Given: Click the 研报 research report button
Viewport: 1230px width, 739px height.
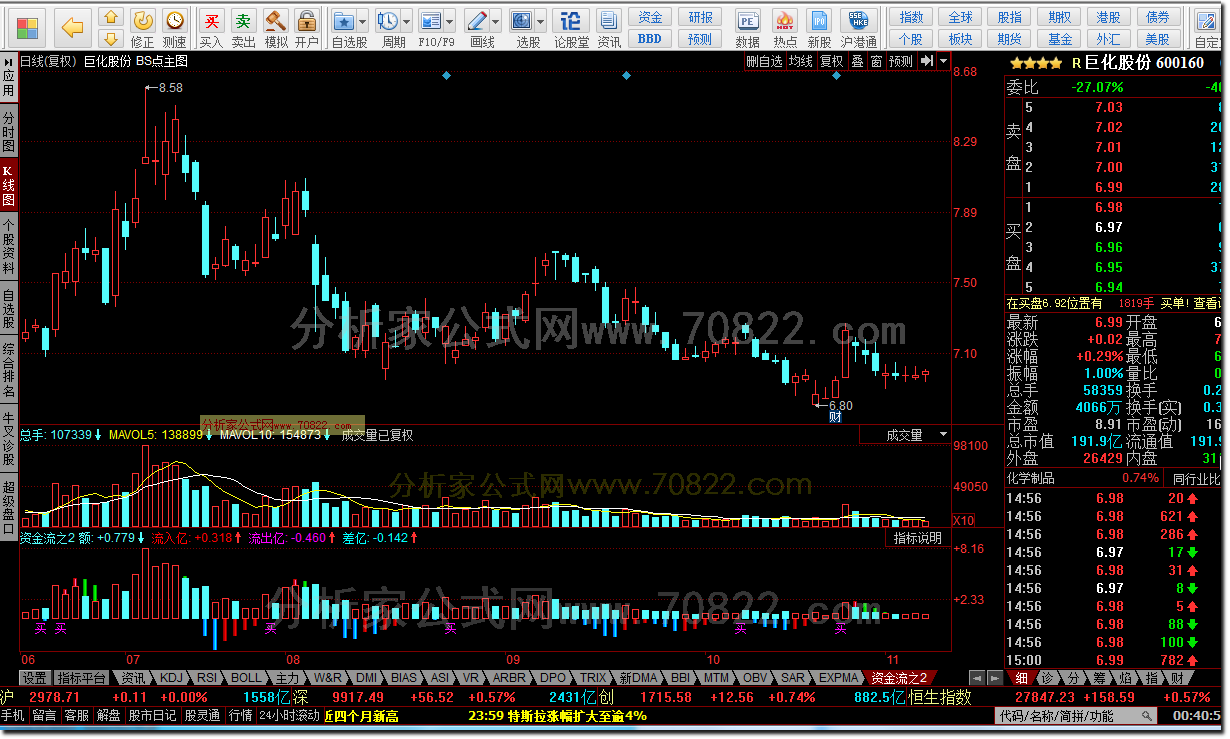Looking at the screenshot, I should click(701, 17).
